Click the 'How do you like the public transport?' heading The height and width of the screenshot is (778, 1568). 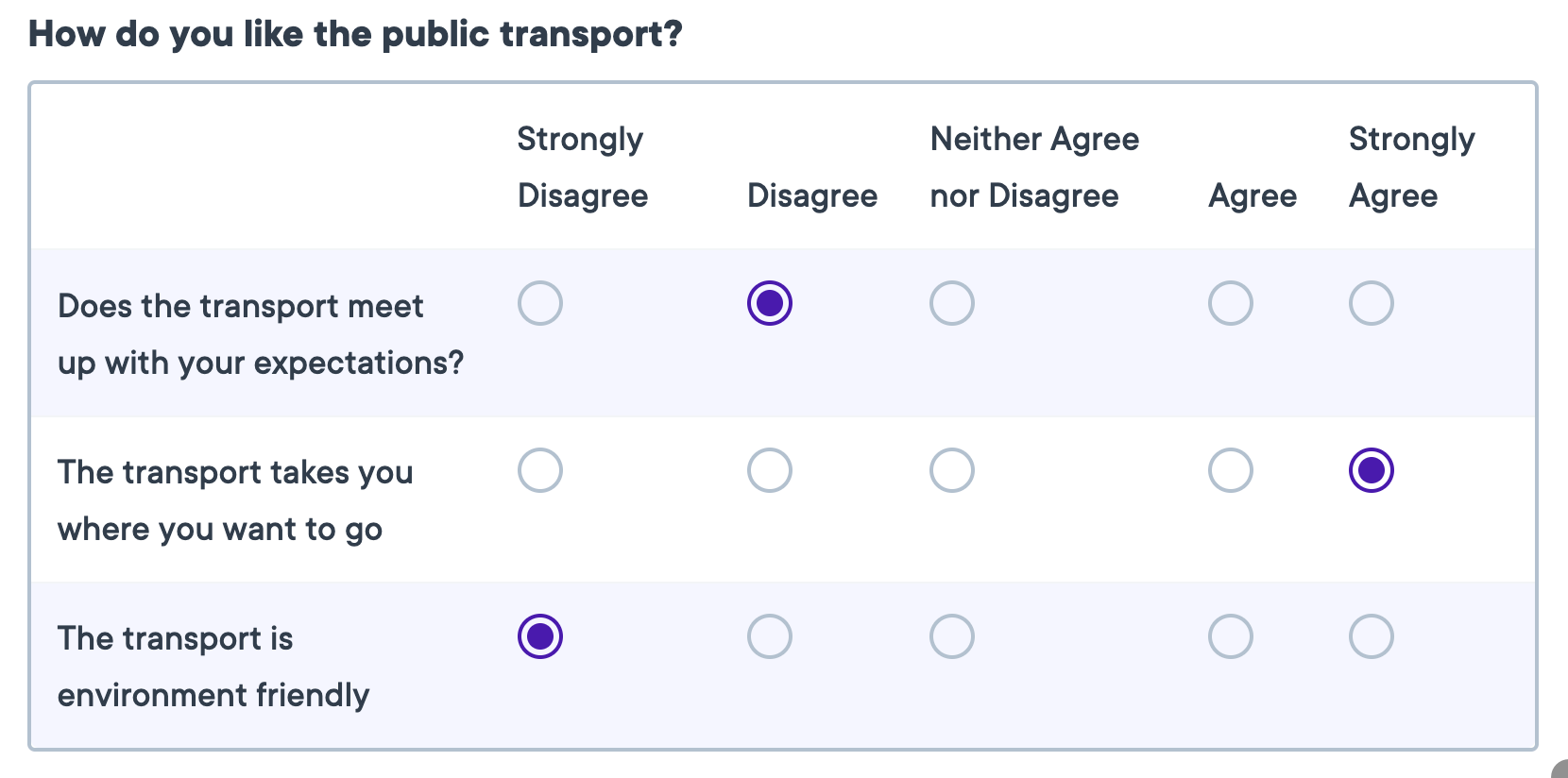coord(355,35)
